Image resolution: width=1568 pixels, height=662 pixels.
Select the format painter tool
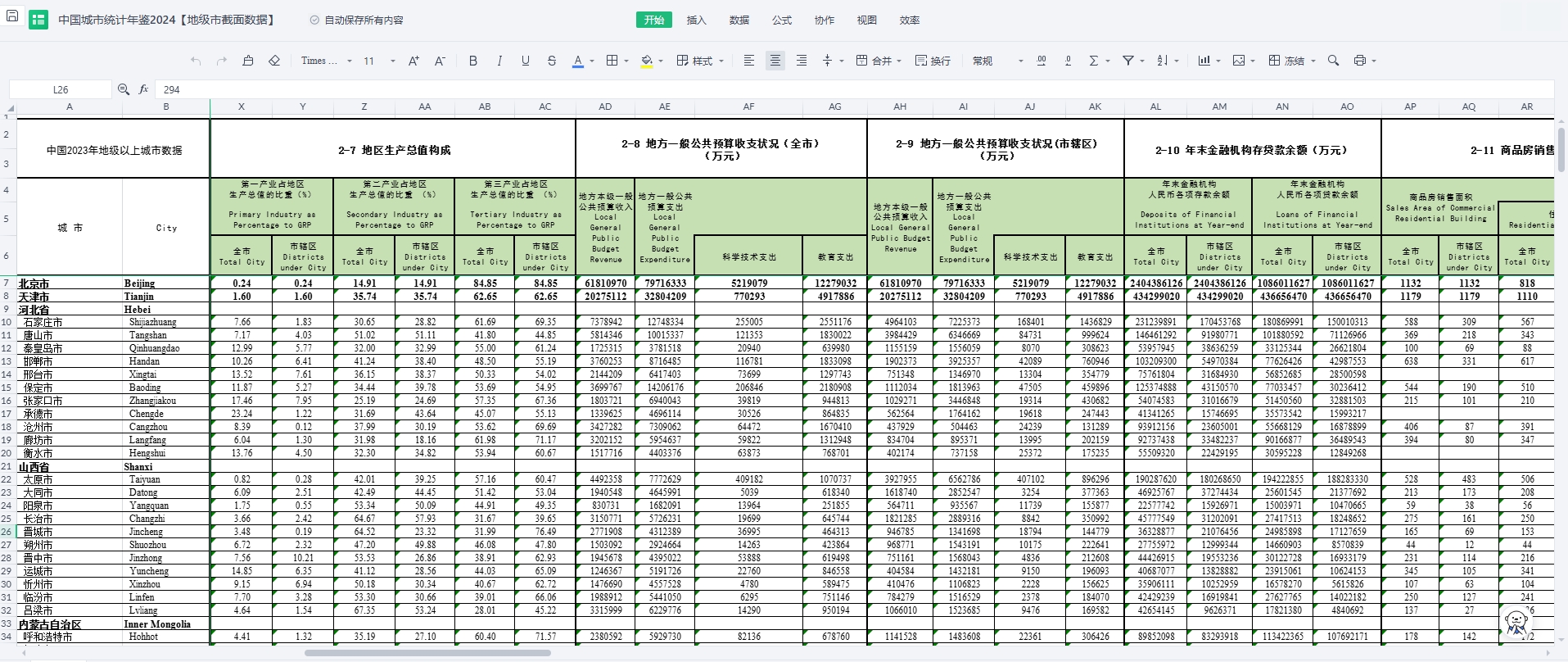[x=248, y=61]
